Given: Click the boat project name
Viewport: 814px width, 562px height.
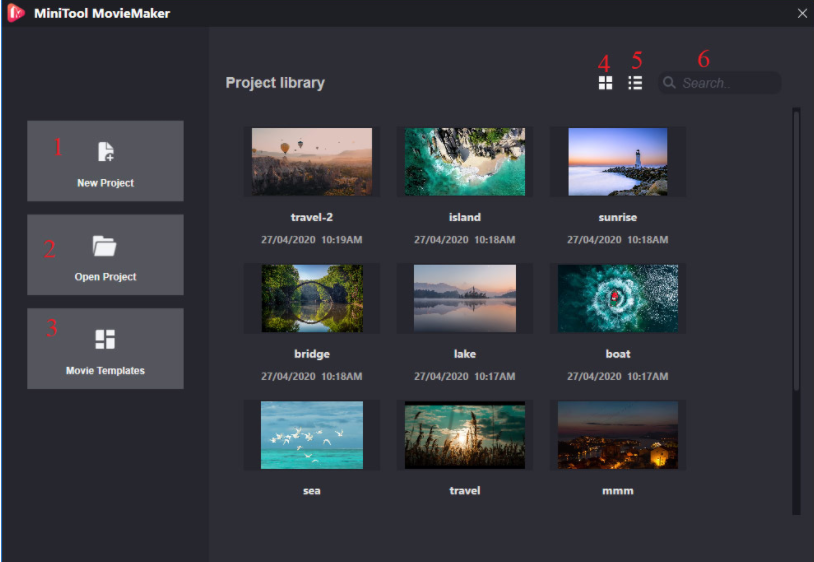Looking at the screenshot, I should pos(618,354).
